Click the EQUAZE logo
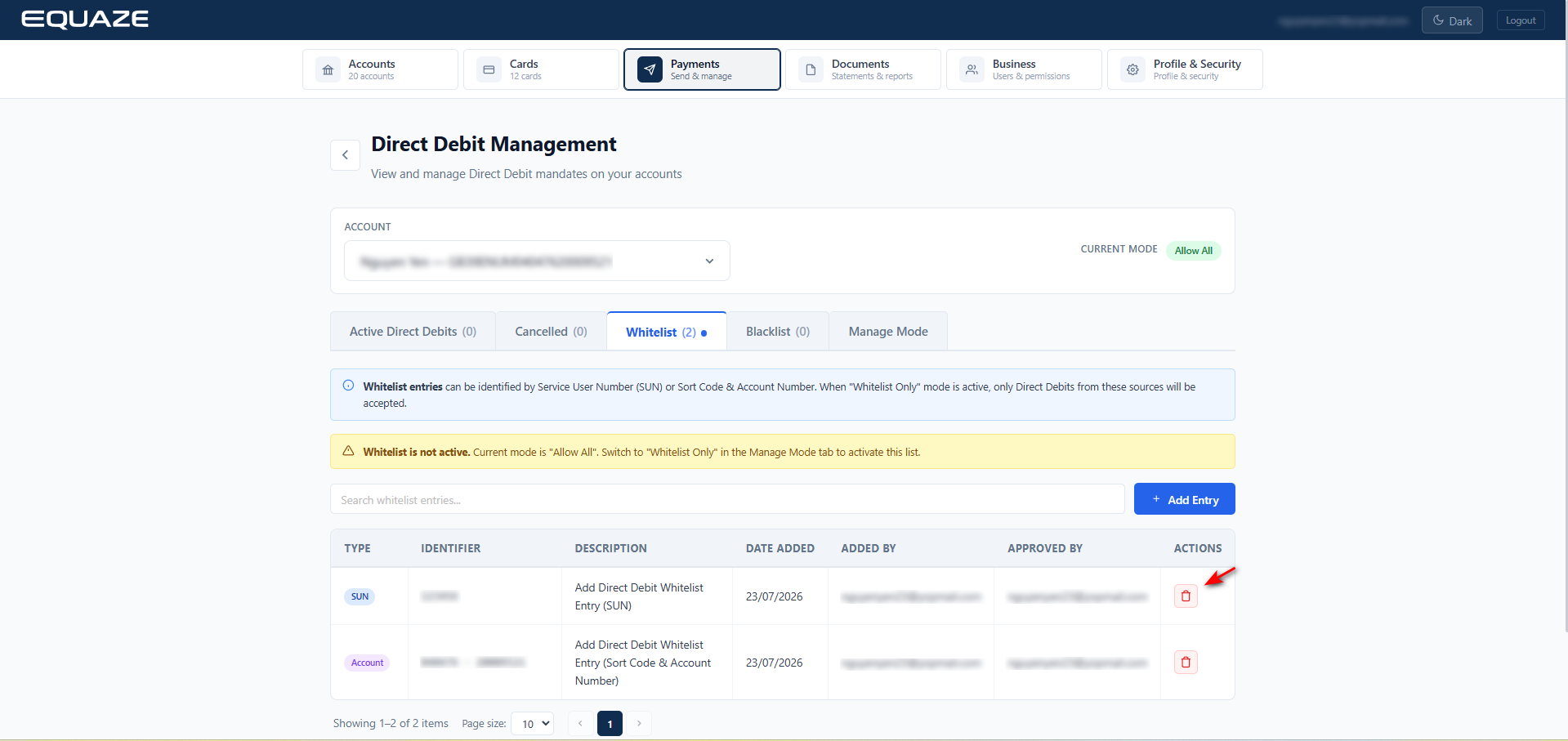The height and width of the screenshot is (741, 1568). coord(85,19)
